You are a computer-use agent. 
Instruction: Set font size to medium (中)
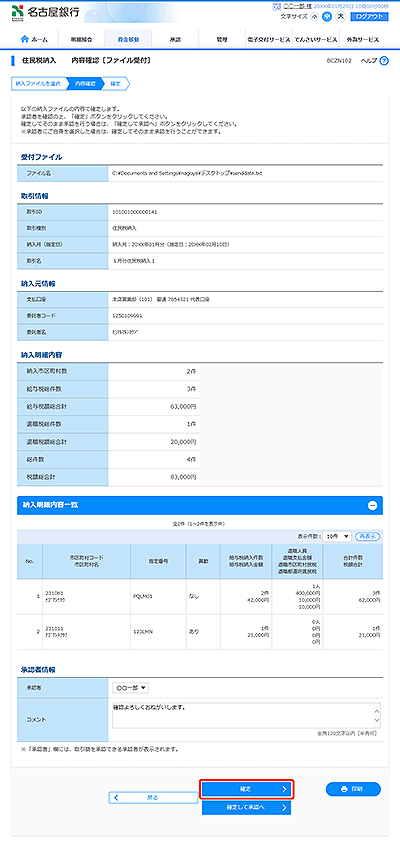tap(327, 16)
